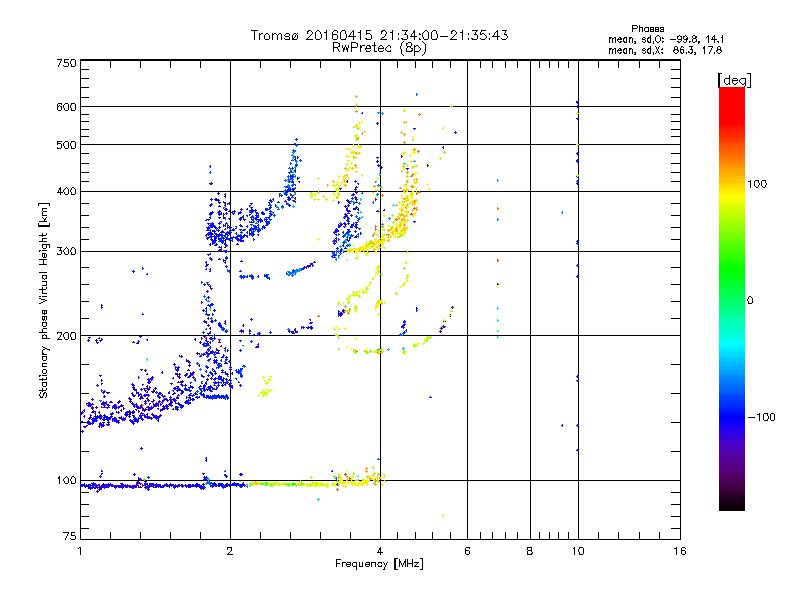
Task: Click the x-axis '8' tick label
Action: 530,551
